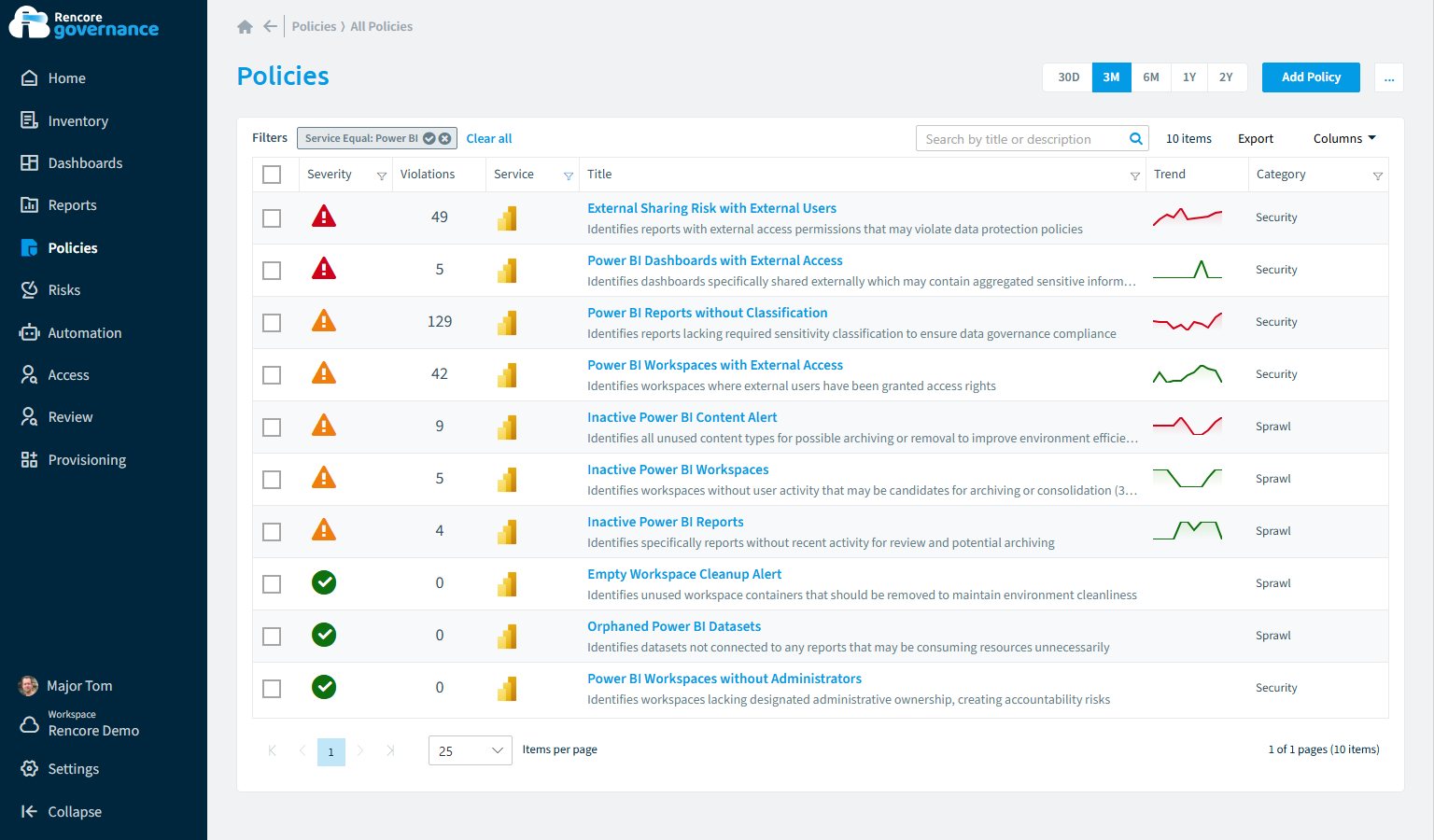Open the Orphaned Power BI Datasets policy
The width and height of the screenshot is (1434, 840).
coord(674,626)
